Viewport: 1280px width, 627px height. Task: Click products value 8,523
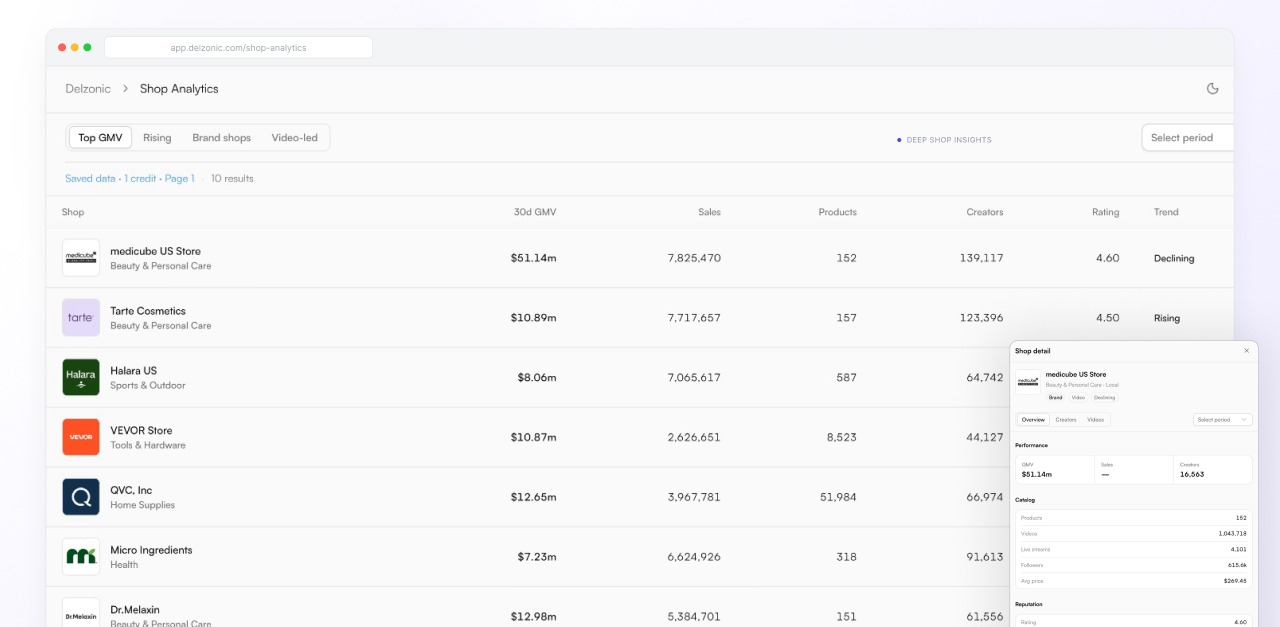pyautogui.click(x=842, y=437)
